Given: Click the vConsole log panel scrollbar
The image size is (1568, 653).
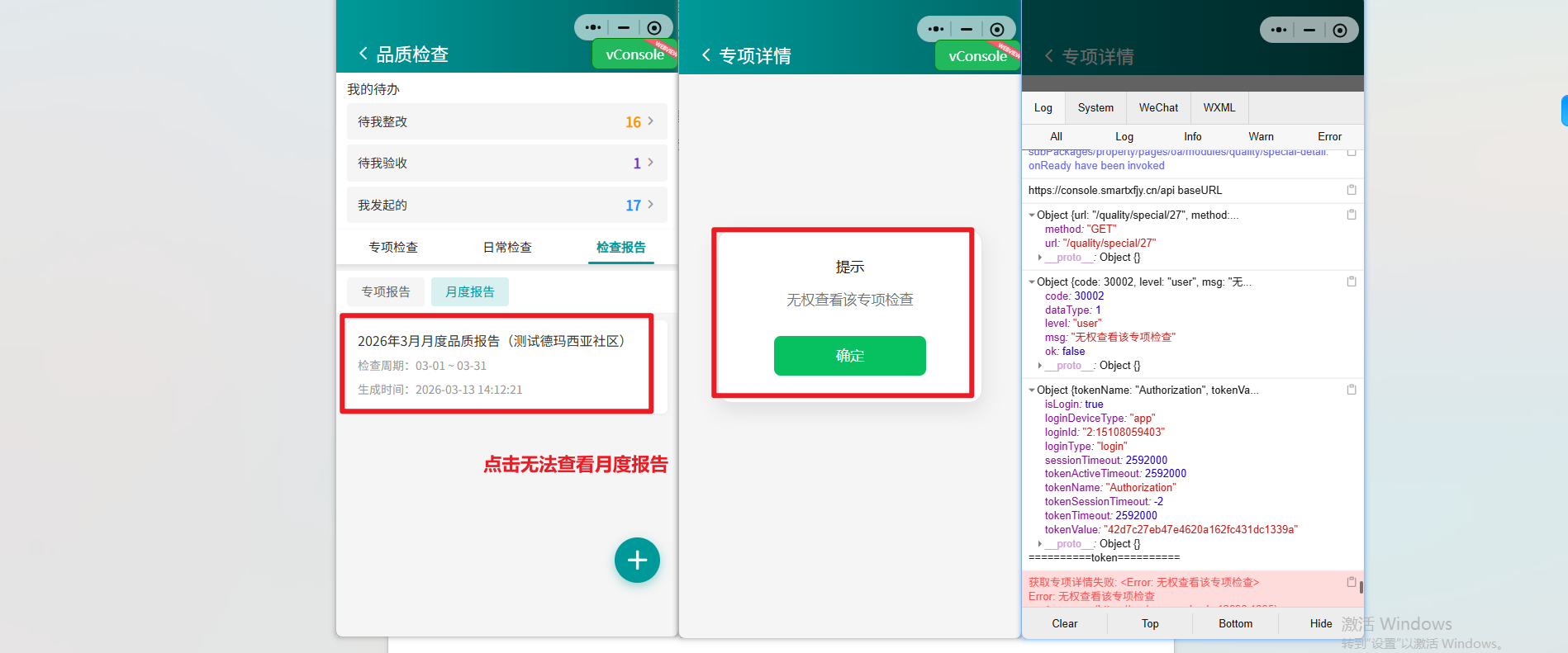Looking at the screenshot, I should (1361, 588).
